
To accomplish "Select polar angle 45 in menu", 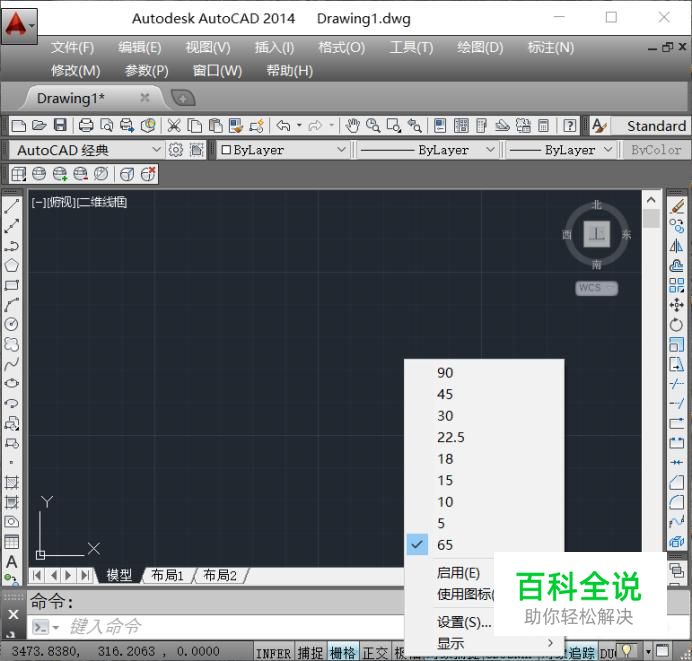I will 484,394.
